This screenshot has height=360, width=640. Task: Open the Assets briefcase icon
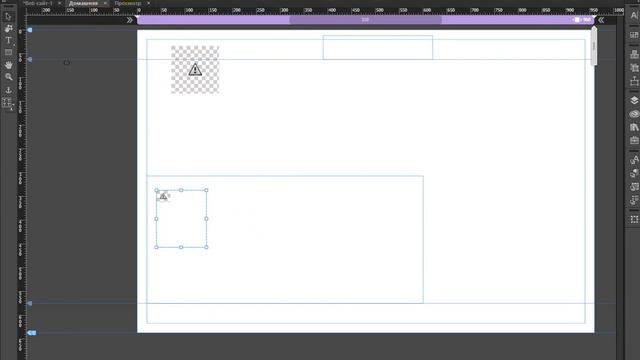pyautogui.click(x=634, y=140)
